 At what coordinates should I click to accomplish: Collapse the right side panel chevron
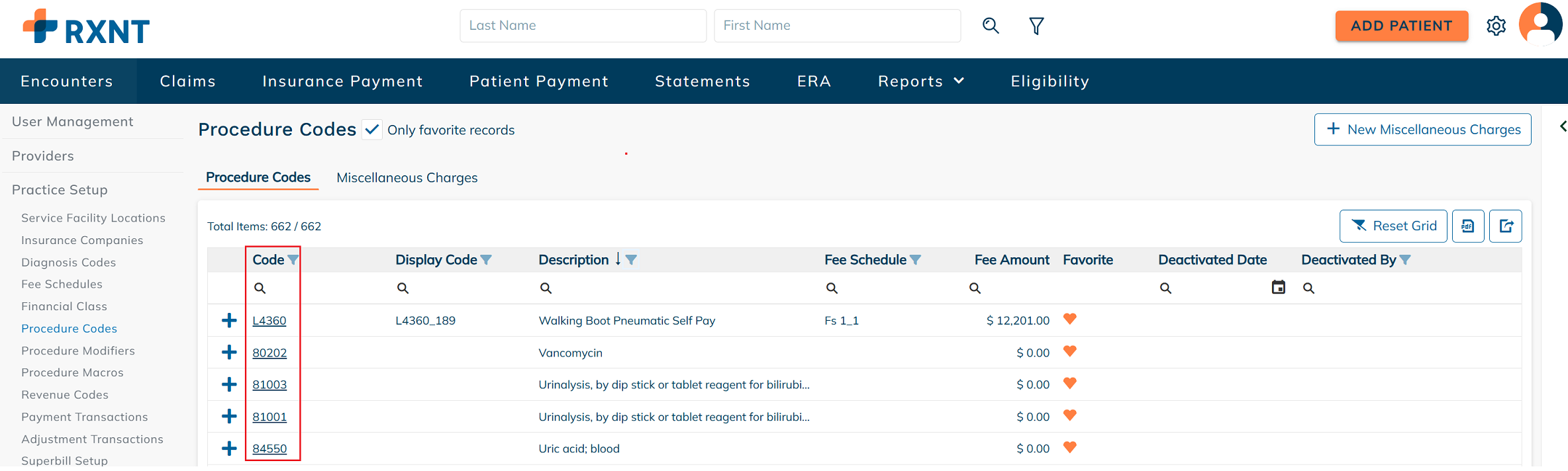1563,126
